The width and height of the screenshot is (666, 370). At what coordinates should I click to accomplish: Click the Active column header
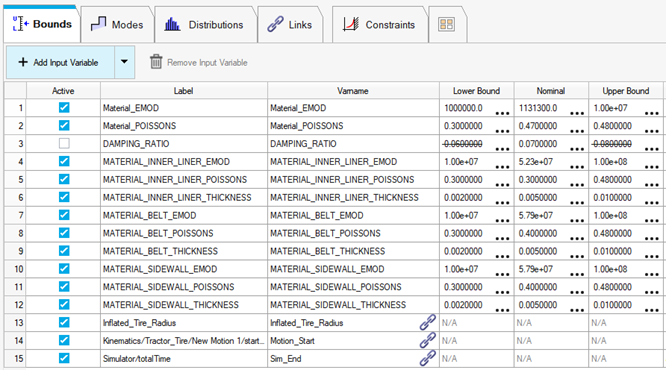63,90
